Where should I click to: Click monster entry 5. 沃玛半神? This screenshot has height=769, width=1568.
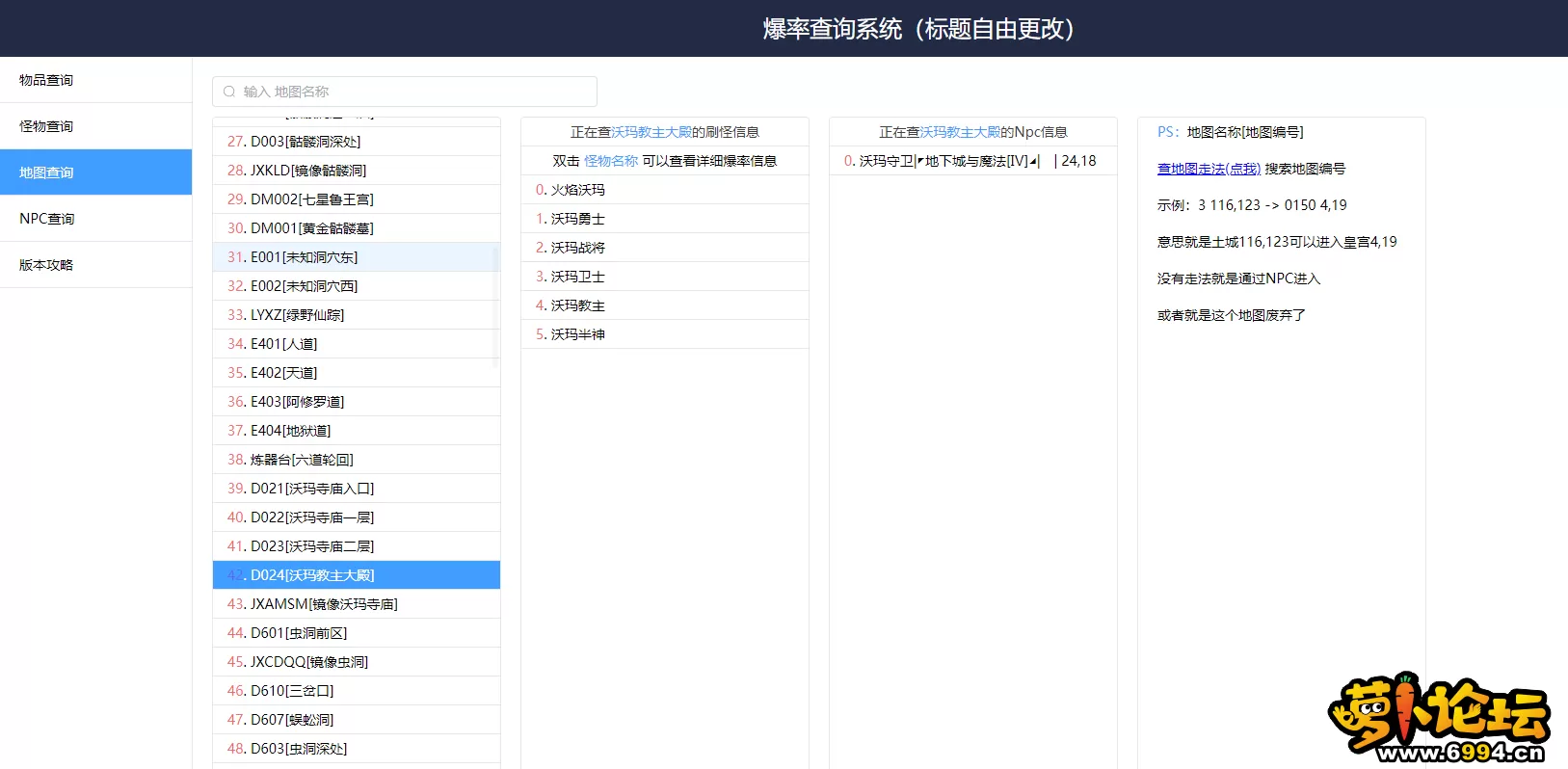[665, 334]
